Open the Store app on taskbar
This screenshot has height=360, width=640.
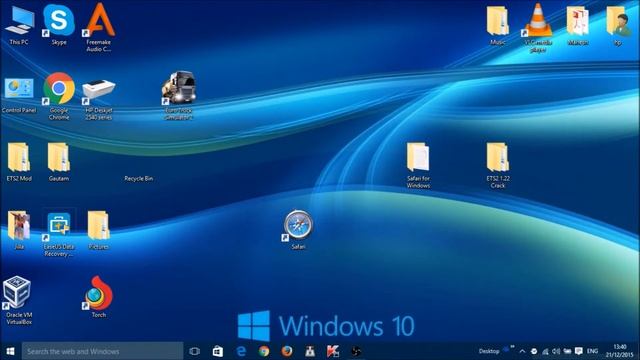218,351
